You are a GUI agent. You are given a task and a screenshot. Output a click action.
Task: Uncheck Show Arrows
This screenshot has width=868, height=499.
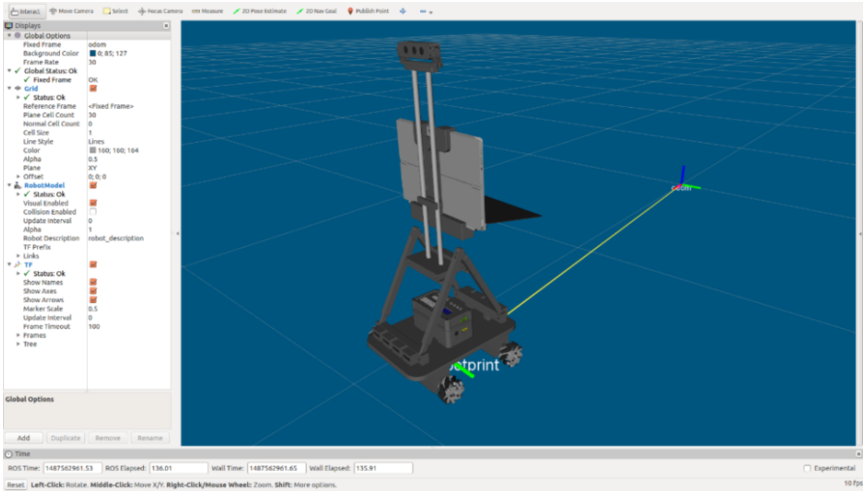click(x=93, y=300)
